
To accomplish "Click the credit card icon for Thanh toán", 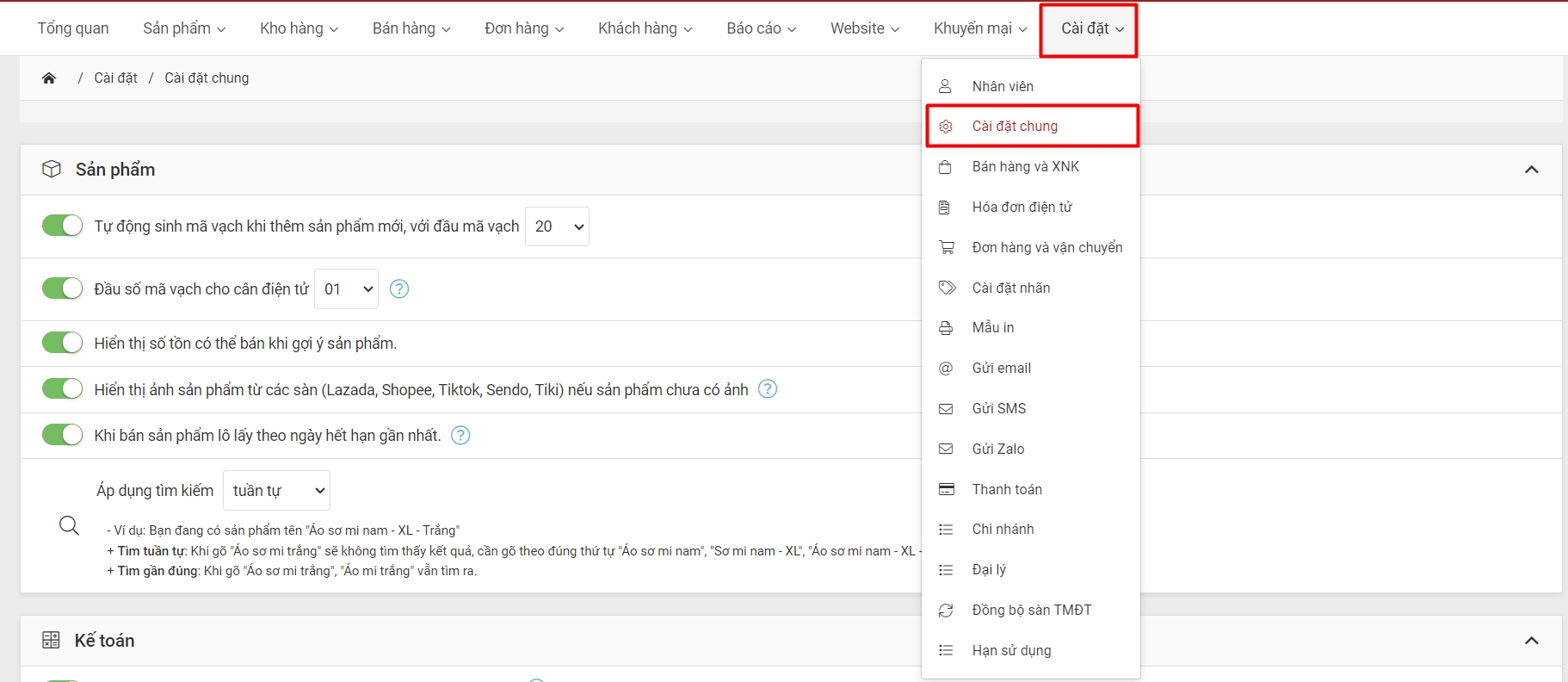I will [946, 489].
